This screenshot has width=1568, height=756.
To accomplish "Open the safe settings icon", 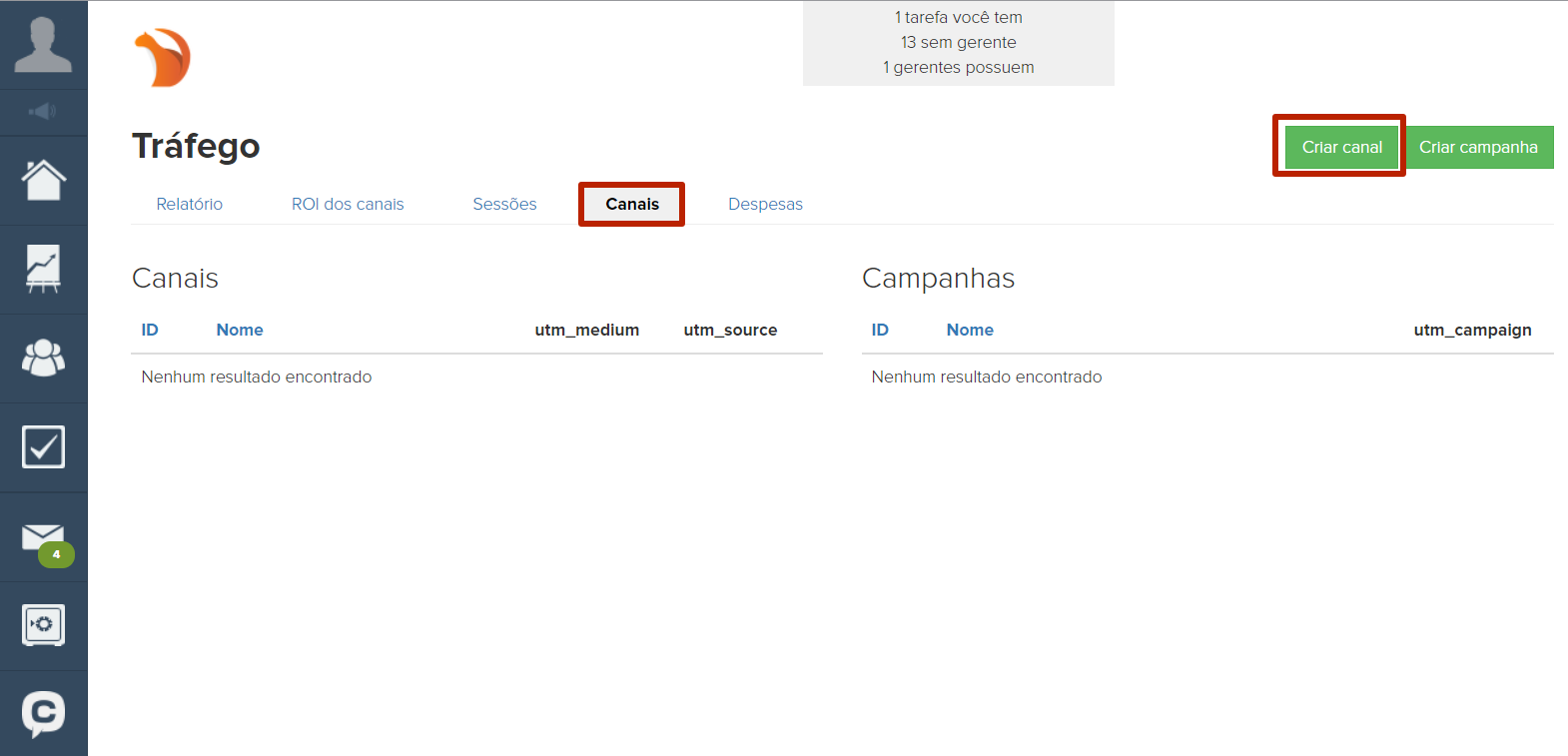I will pyautogui.click(x=43, y=625).
